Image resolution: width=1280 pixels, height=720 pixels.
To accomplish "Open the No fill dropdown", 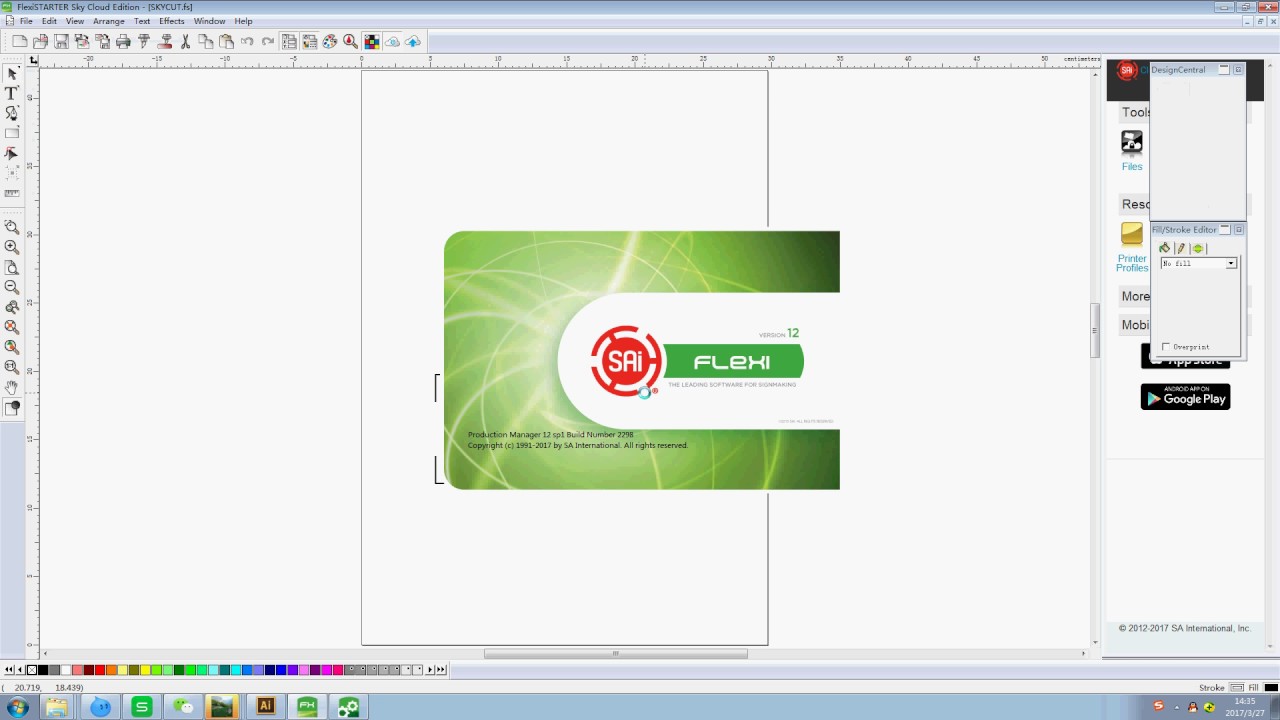I will pos(1230,263).
